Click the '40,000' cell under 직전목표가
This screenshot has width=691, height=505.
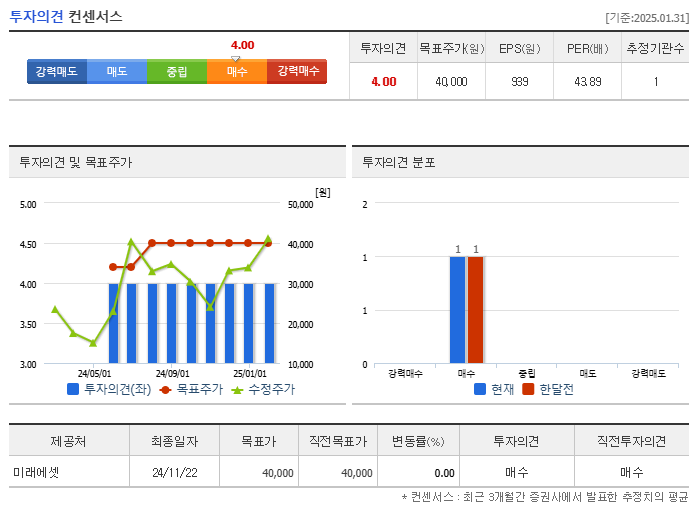(357, 473)
